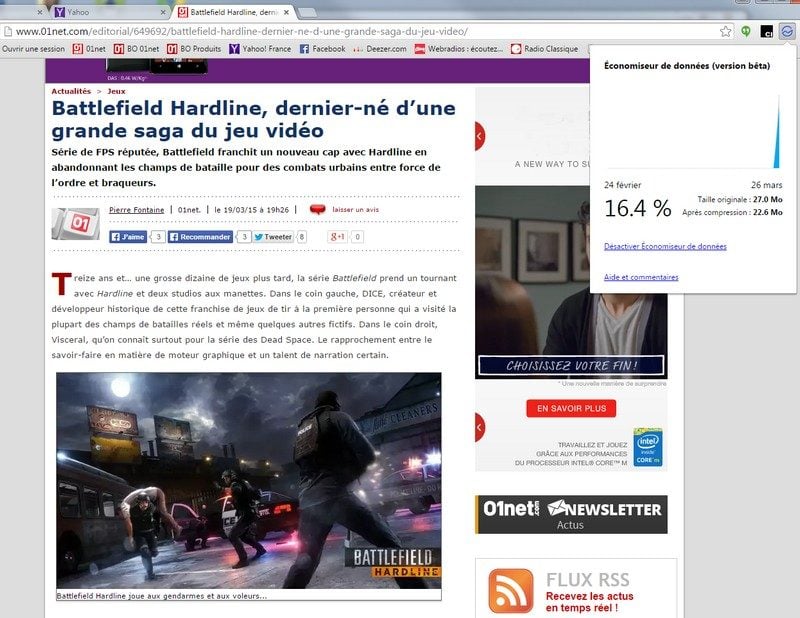Open the Yahoo! France bookmark
Image resolution: width=800 pixels, height=618 pixels.
tap(260, 49)
